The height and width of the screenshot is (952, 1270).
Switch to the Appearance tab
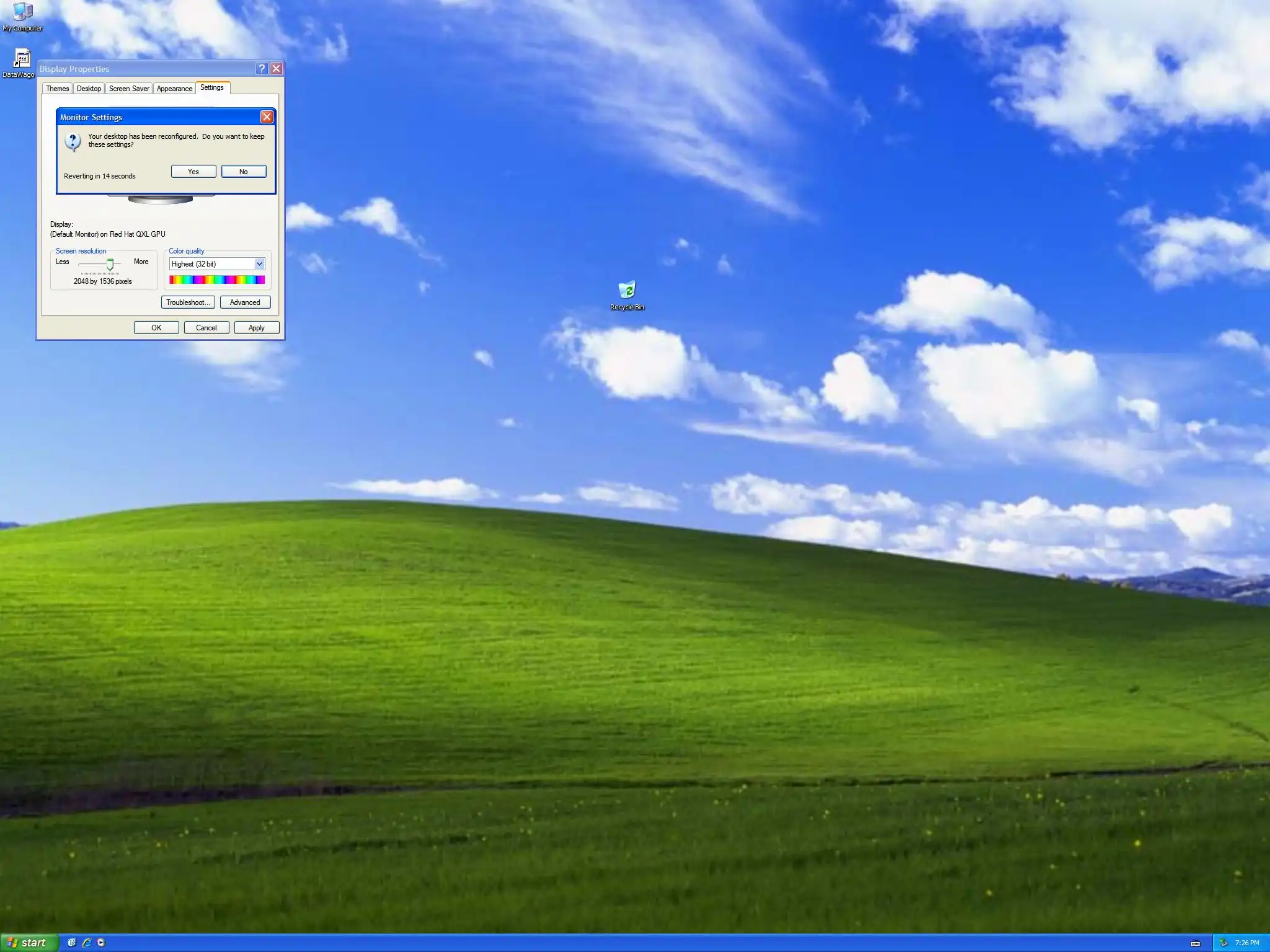click(x=174, y=89)
